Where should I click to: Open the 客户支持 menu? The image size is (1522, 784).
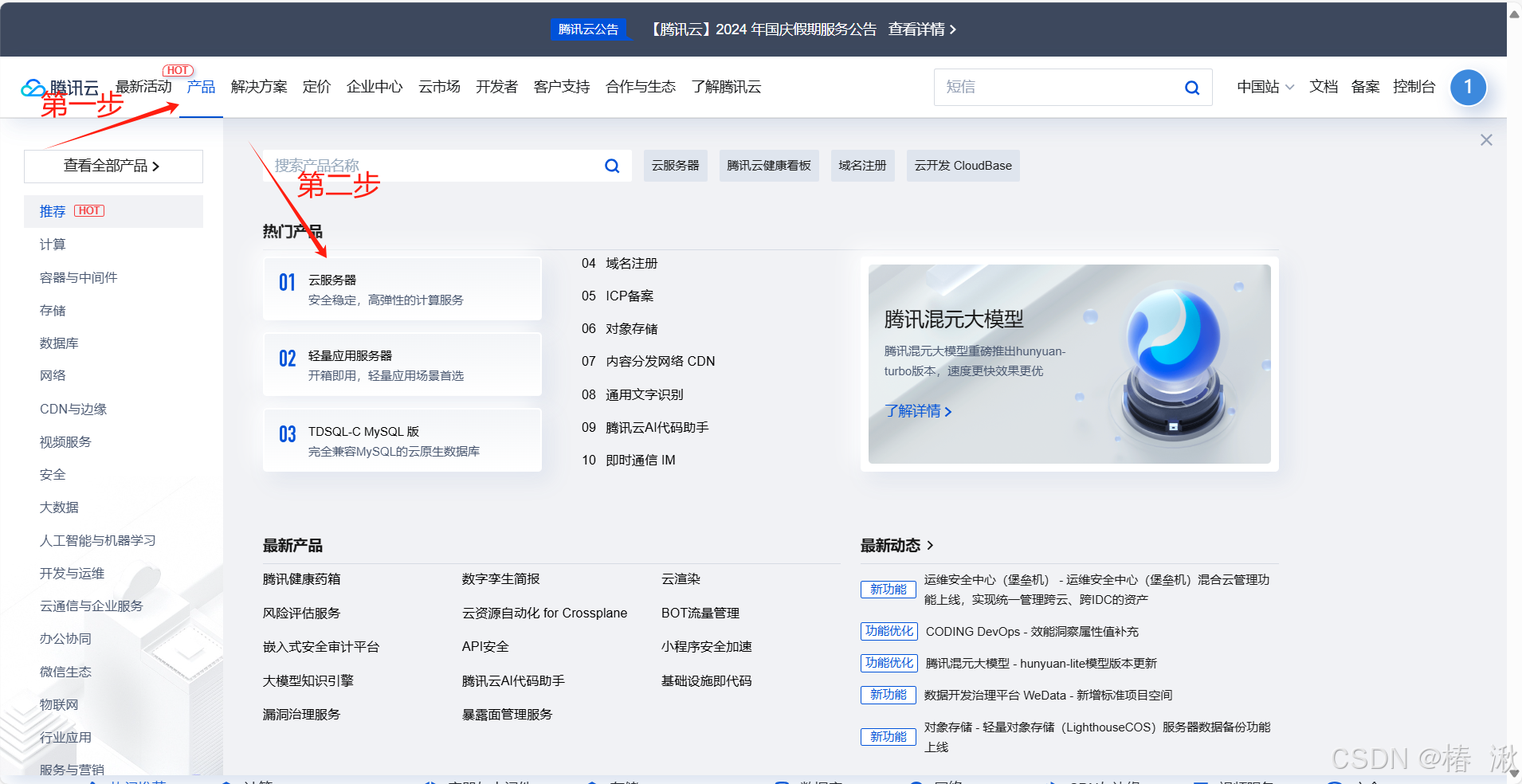click(x=562, y=87)
